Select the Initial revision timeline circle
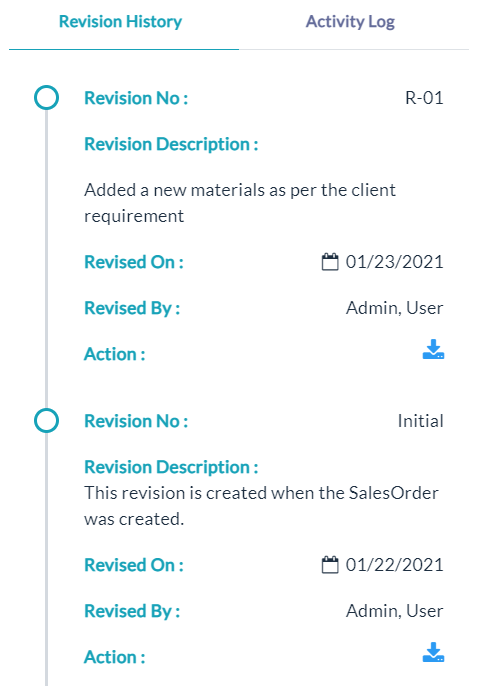The image size is (483, 695). pyautogui.click(x=47, y=421)
